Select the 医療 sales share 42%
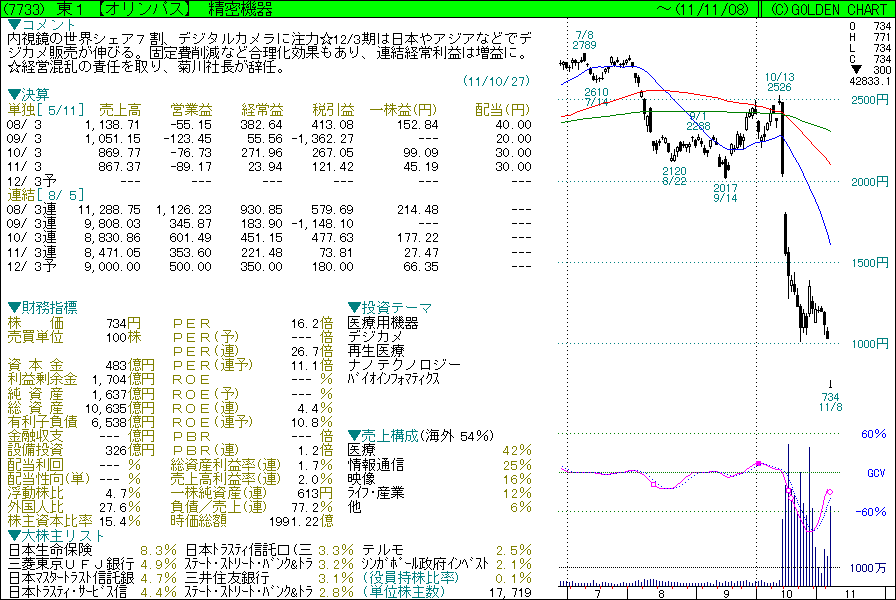Viewport: 896px width, 600px height. tap(517, 450)
